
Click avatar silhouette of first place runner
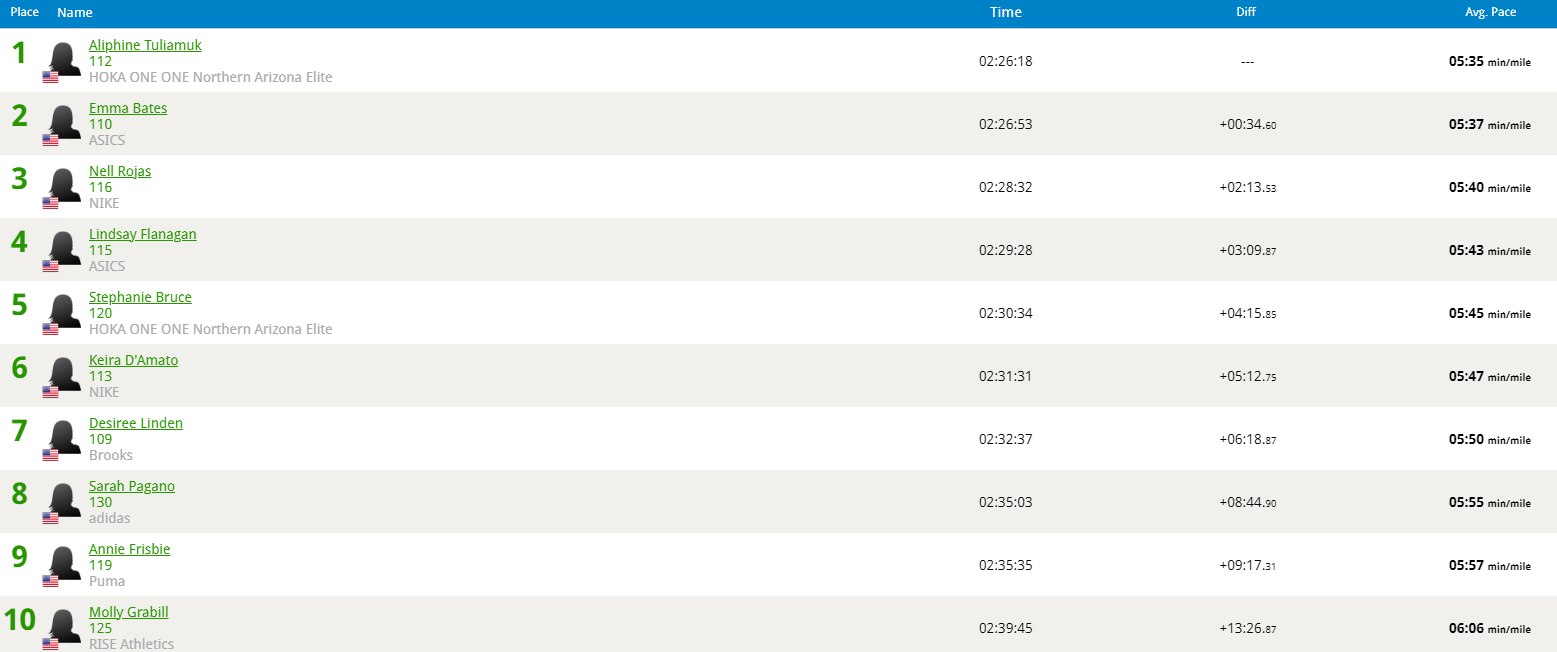click(x=64, y=59)
